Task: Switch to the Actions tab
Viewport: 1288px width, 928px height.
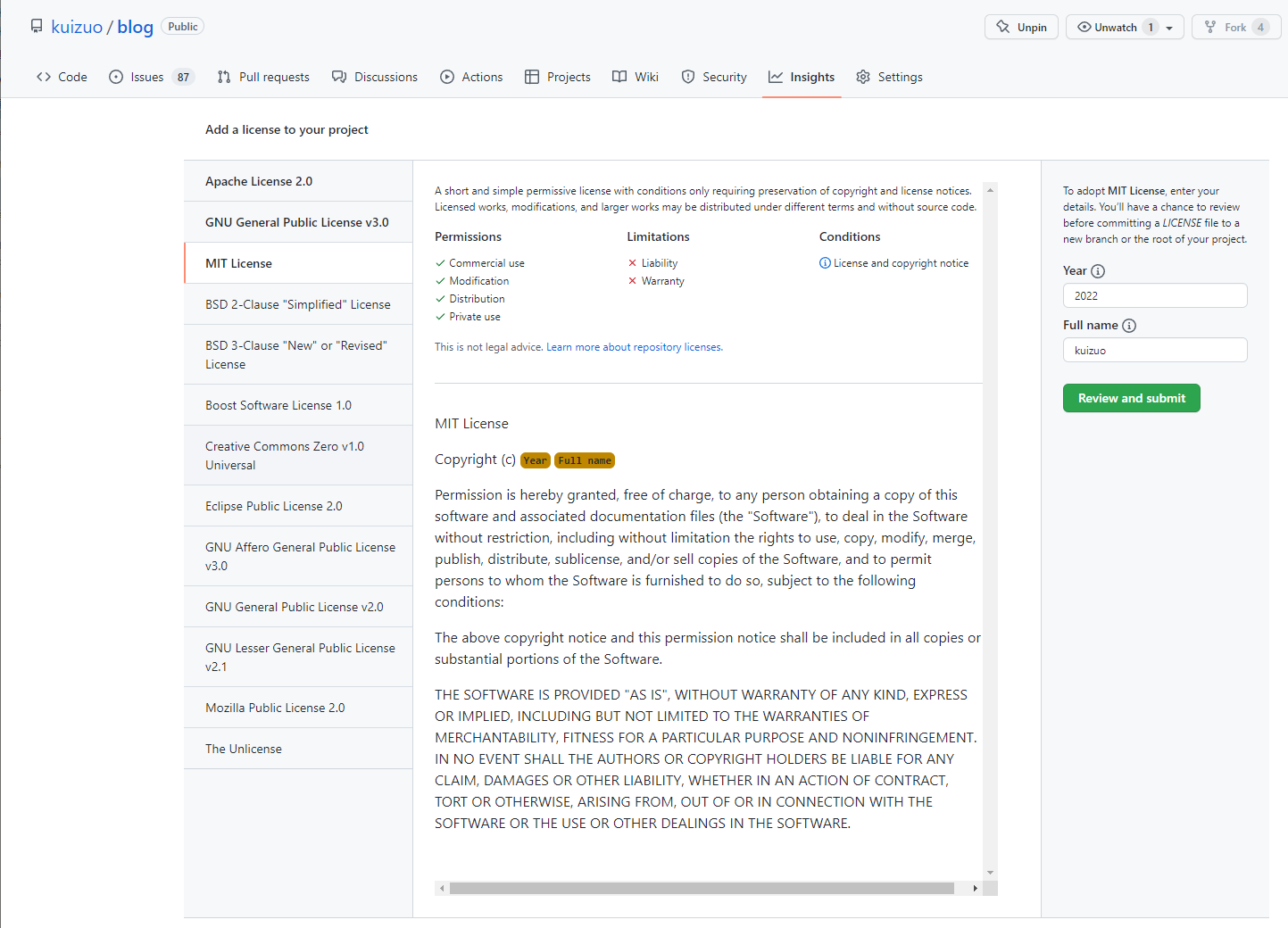Action: [471, 77]
